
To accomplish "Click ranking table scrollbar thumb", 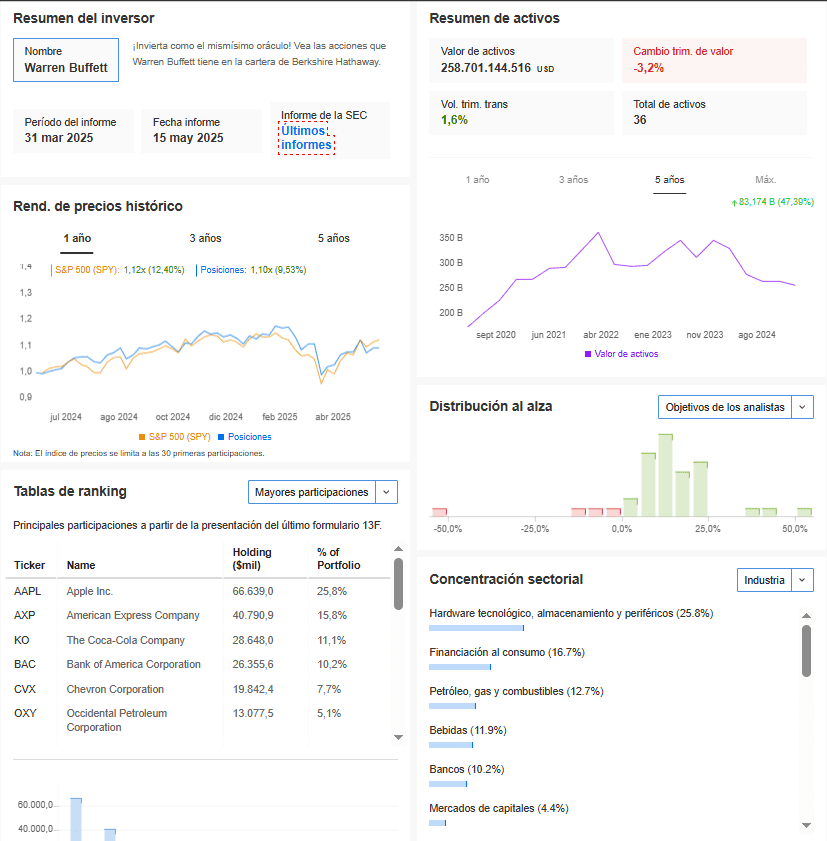I will [398, 584].
